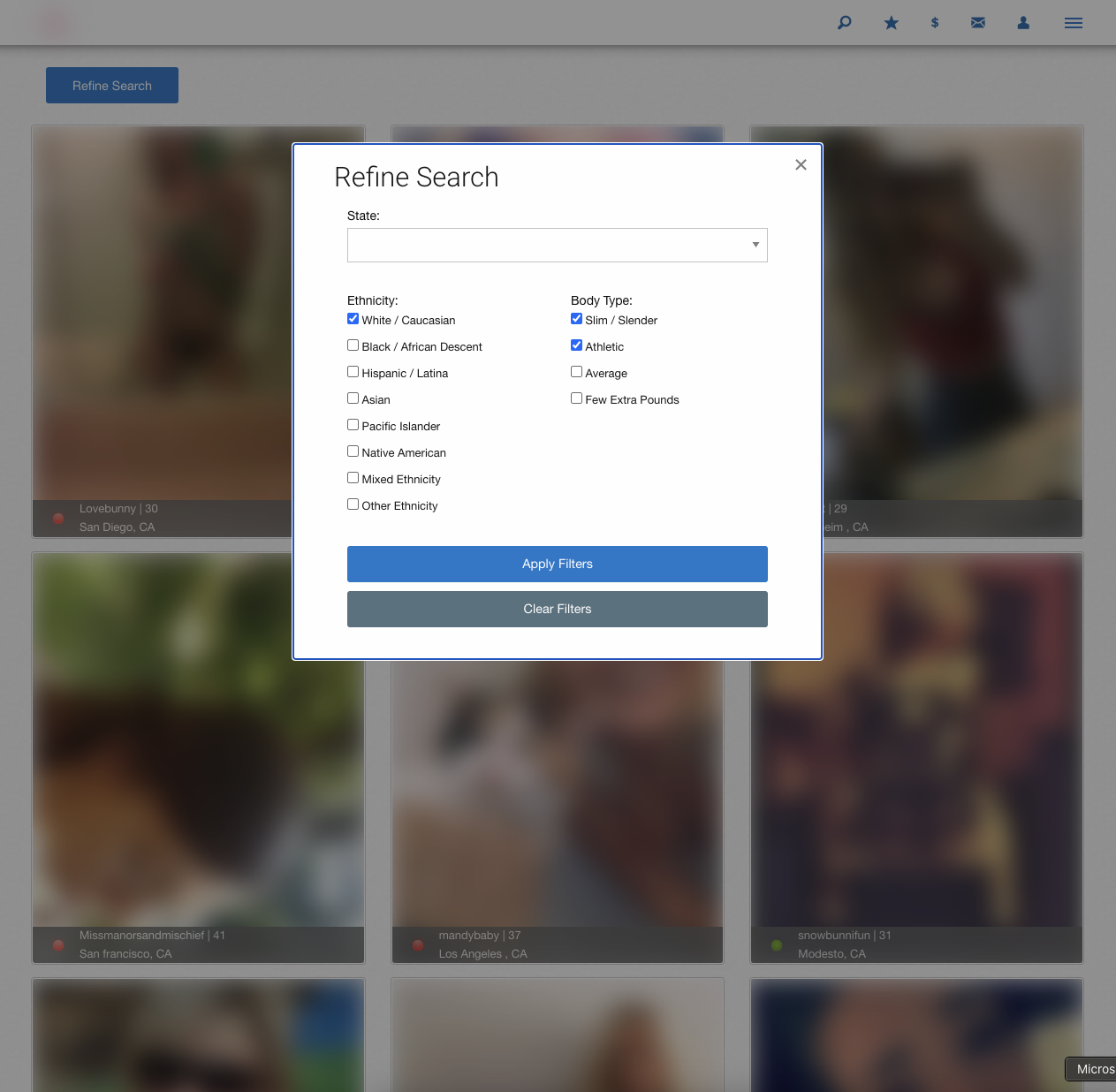Uncheck the Athletic body type checkbox
The image size is (1116, 1092).
click(577, 345)
